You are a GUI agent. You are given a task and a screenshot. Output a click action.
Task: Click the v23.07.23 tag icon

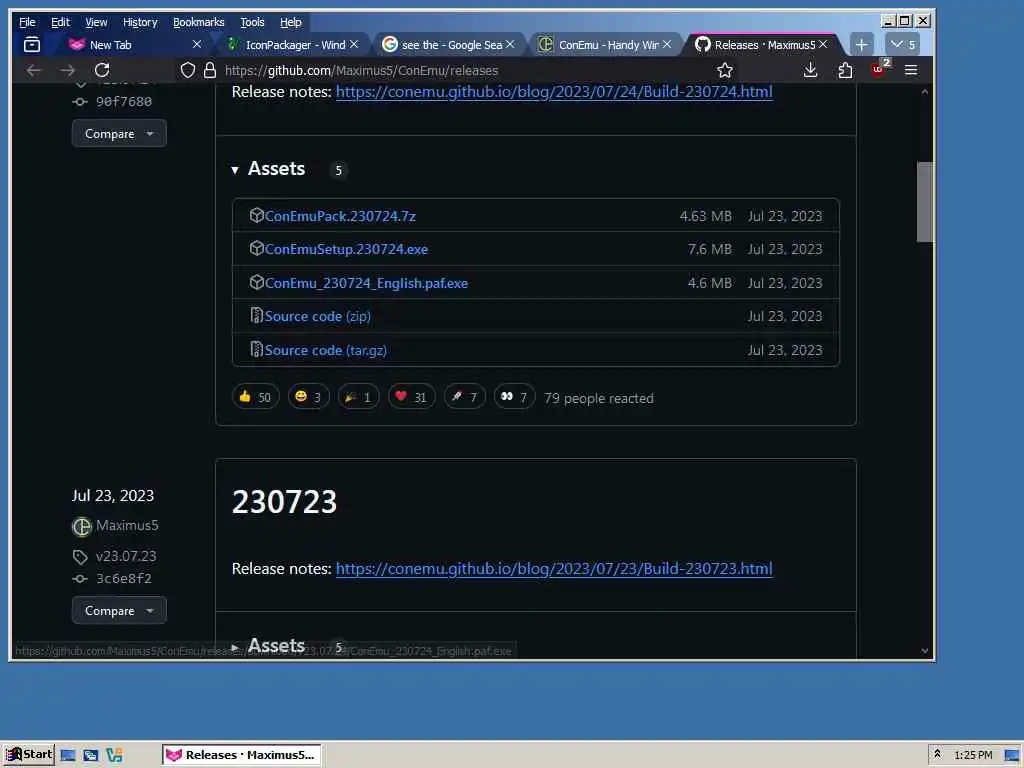pyautogui.click(x=80, y=556)
